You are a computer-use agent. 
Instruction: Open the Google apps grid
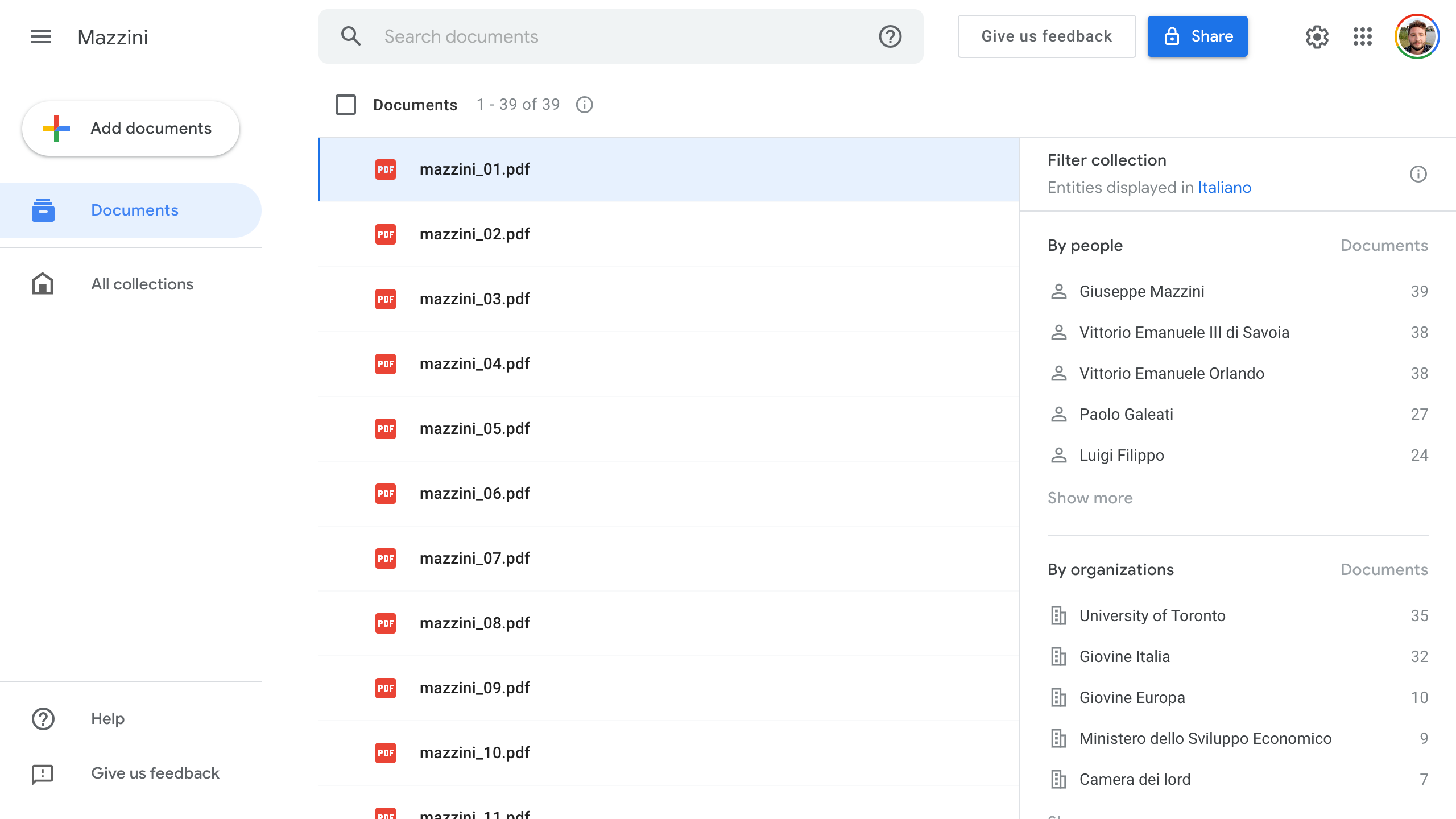pos(1363,37)
